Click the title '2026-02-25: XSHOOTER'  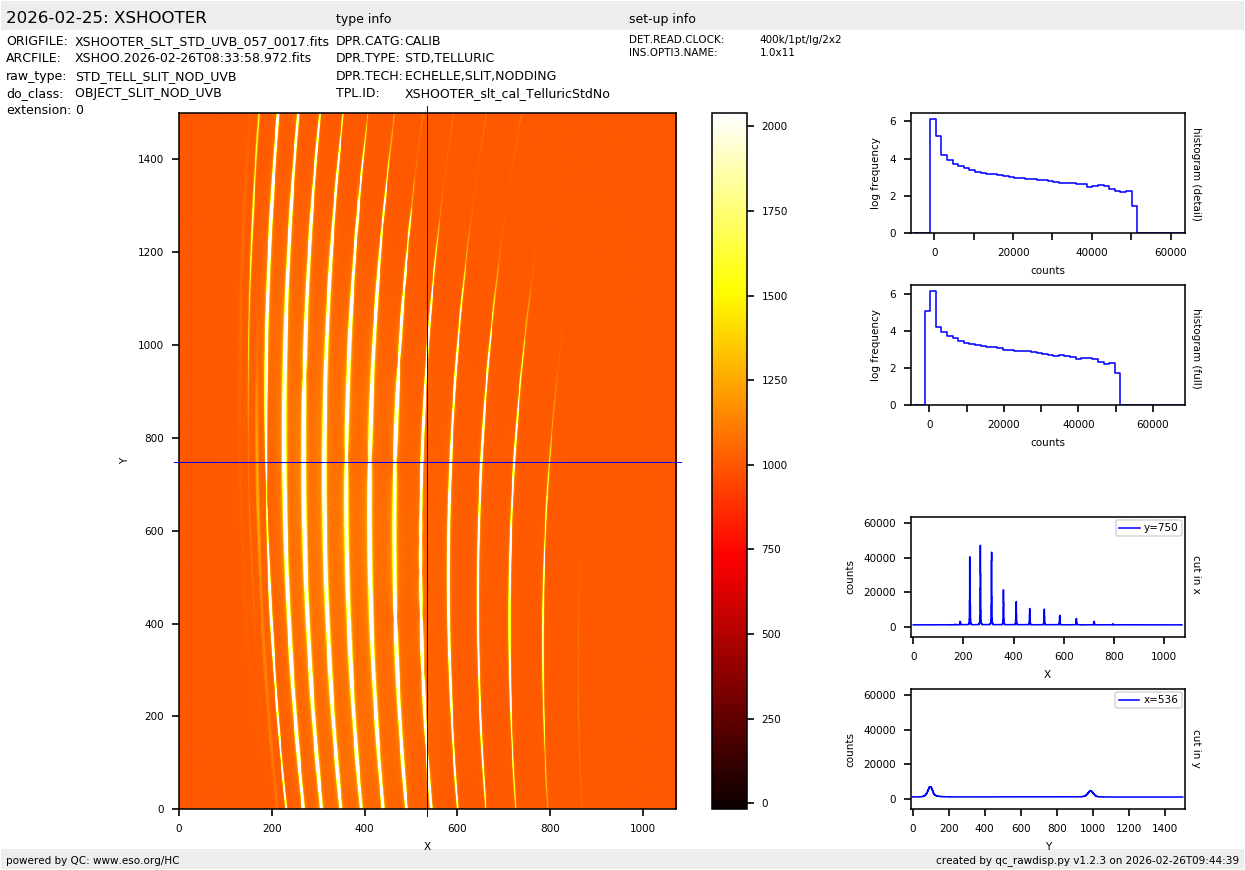pyautogui.click(x=106, y=18)
